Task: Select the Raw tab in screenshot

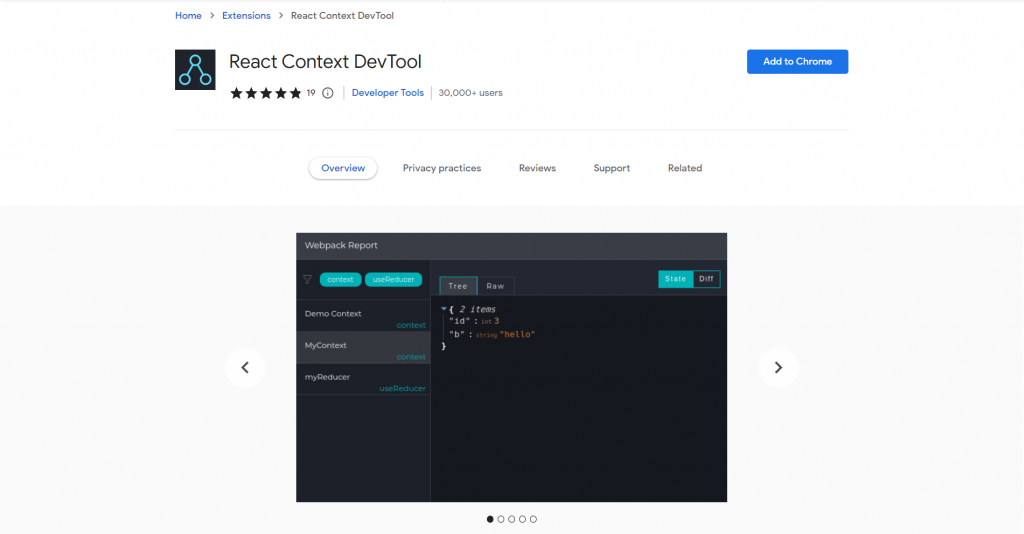Action: pos(495,286)
